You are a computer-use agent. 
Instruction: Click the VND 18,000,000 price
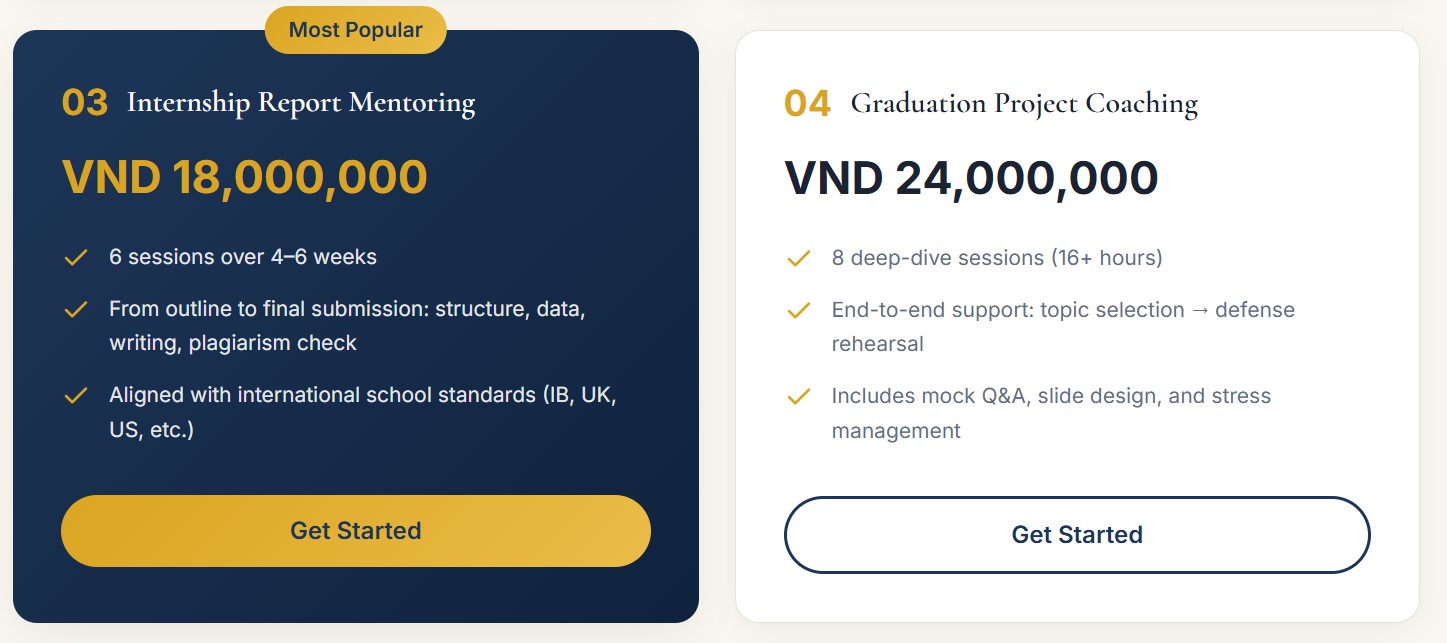coord(245,177)
